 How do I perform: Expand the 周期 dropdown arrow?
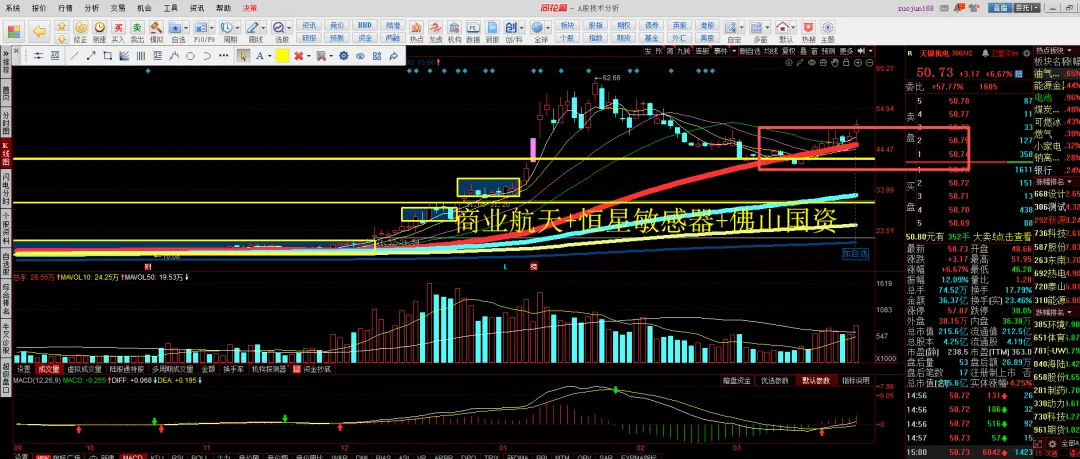(x=236, y=28)
